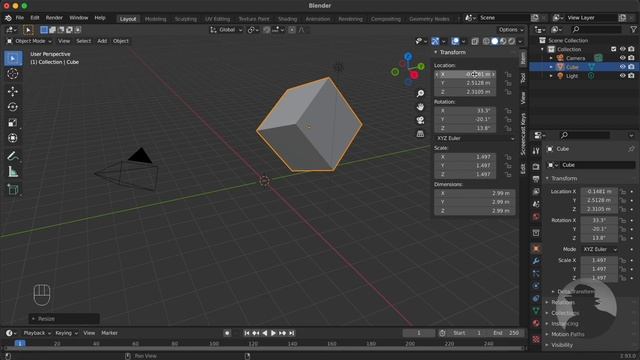Open the Options dropdown
Screen dimensions: 640x360
pyautogui.click(x=511, y=30)
